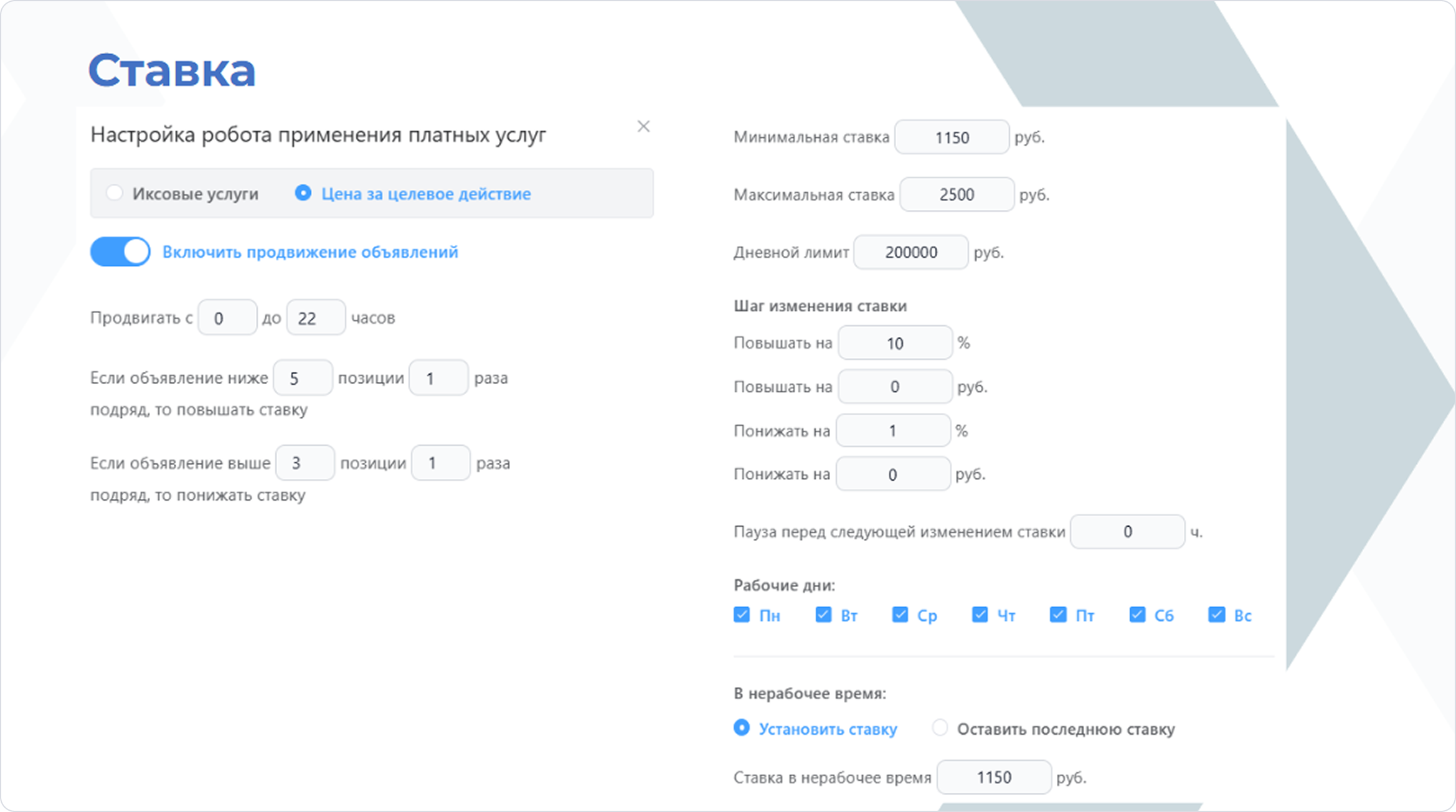Choose 'Оставить последнюю ставку' radio option
Screen dimensions: 1456x812
(x=940, y=728)
